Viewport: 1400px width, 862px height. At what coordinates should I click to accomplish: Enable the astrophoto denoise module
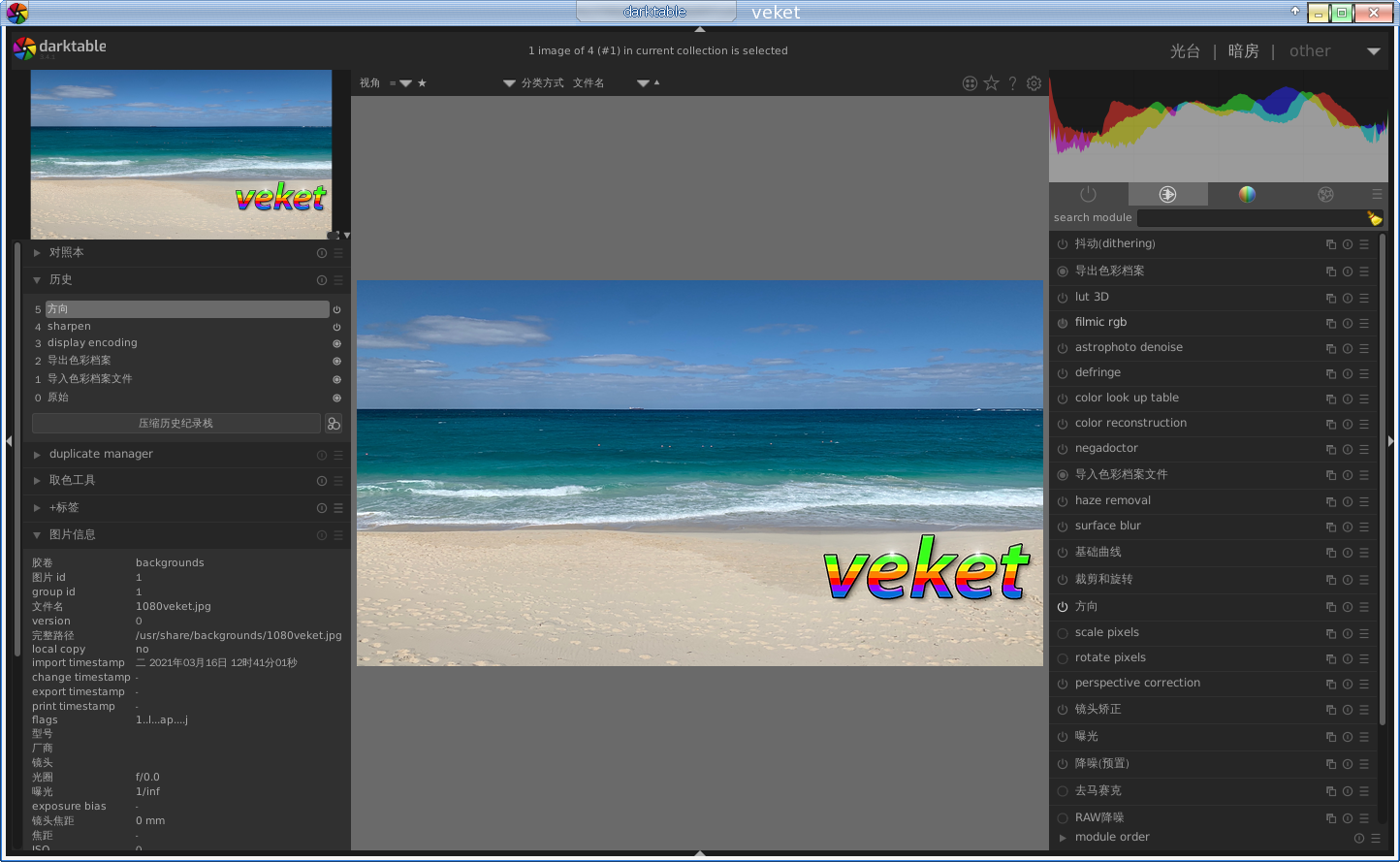coord(1063,348)
